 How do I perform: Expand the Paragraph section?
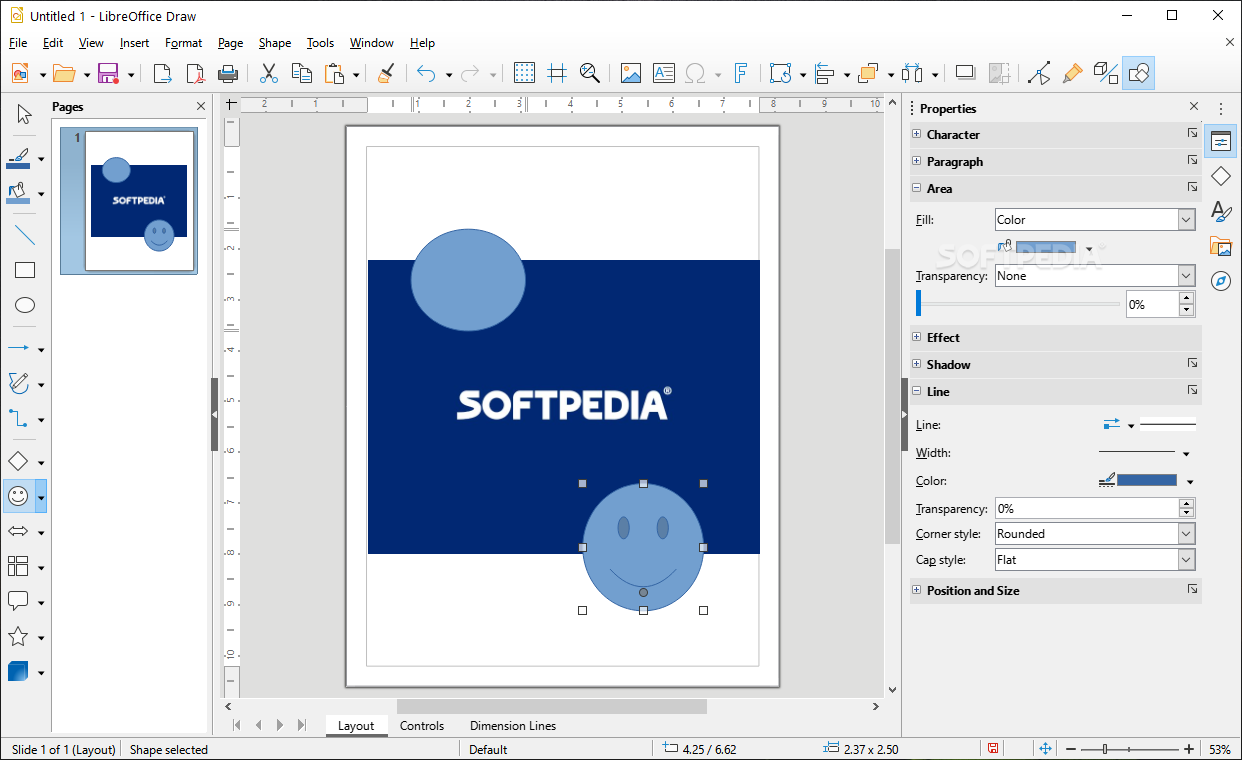pyautogui.click(x=916, y=161)
